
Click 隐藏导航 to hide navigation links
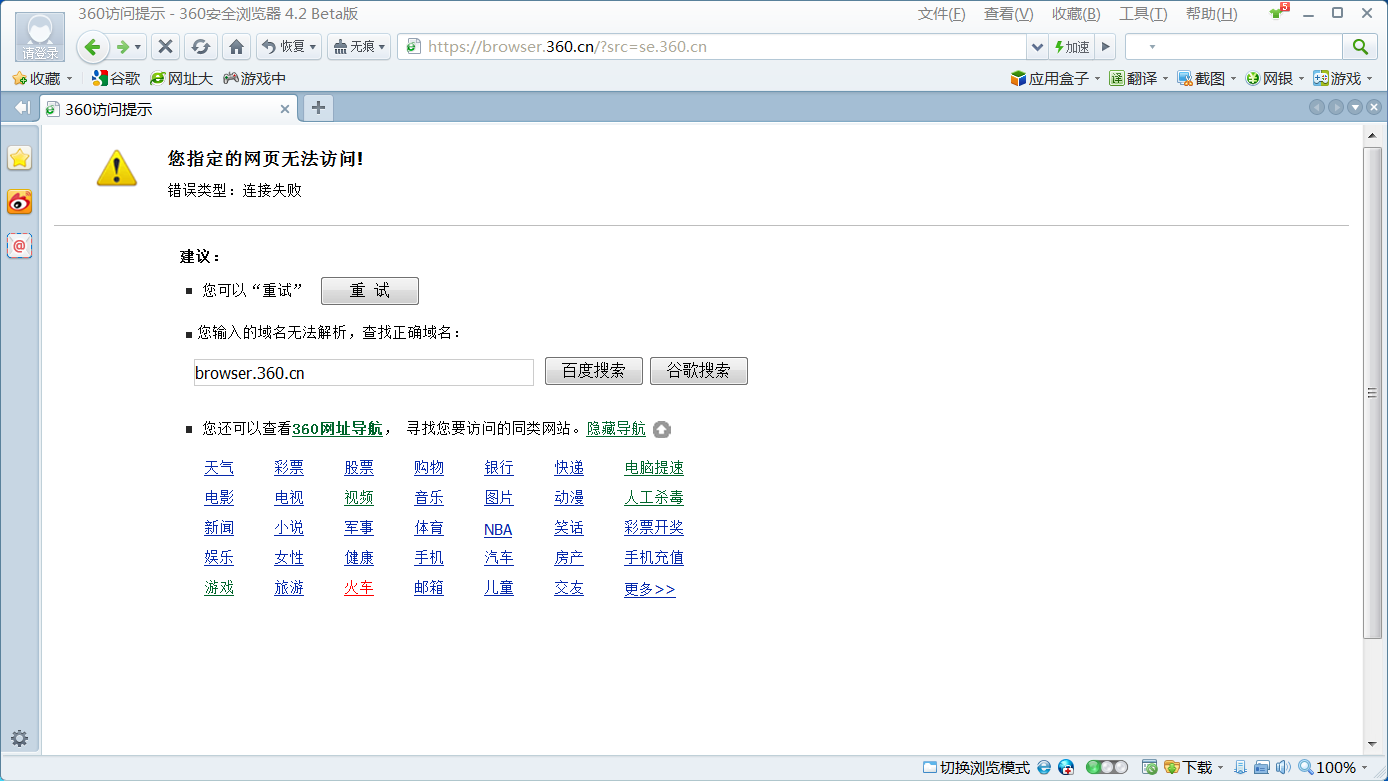pos(616,429)
